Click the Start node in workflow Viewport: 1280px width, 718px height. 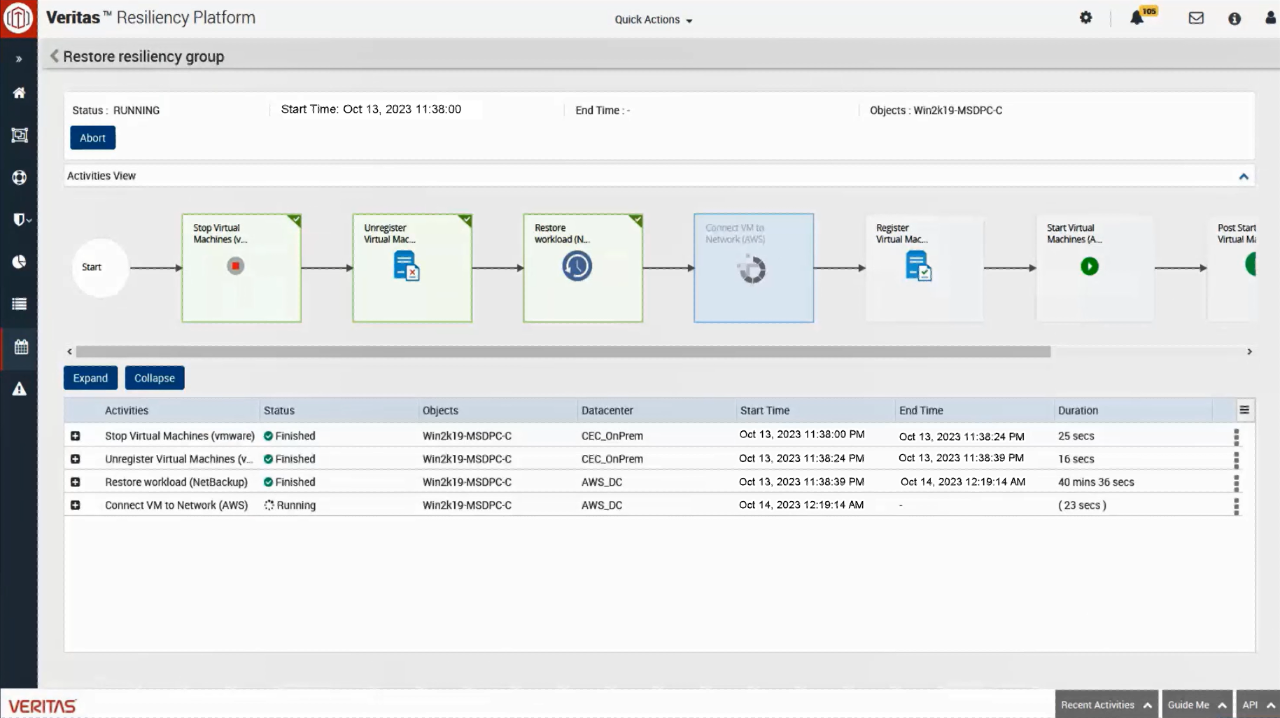[x=99, y=267]
